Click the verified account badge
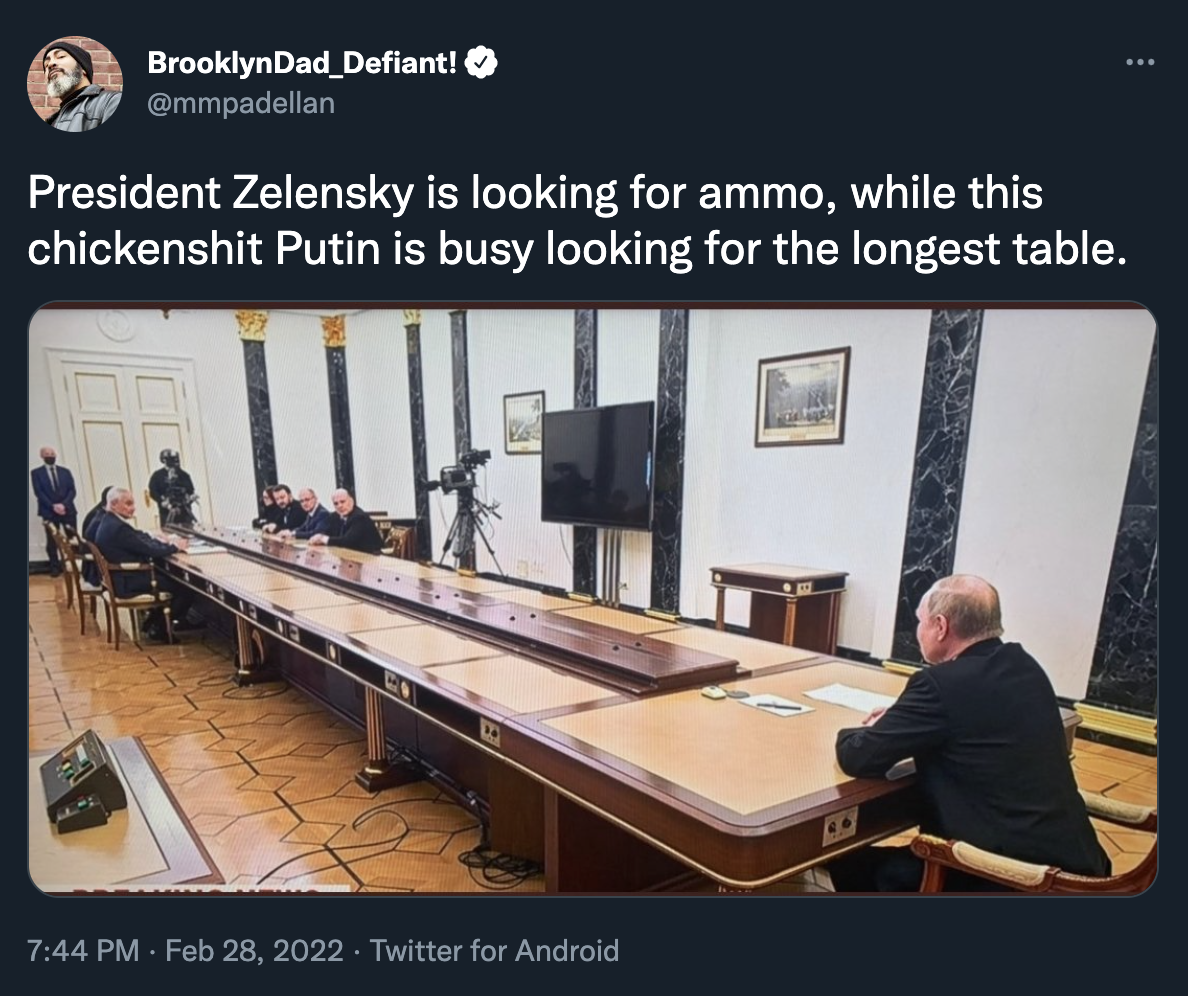Screen dimensions: 1188x996 (x=482, y=61)
